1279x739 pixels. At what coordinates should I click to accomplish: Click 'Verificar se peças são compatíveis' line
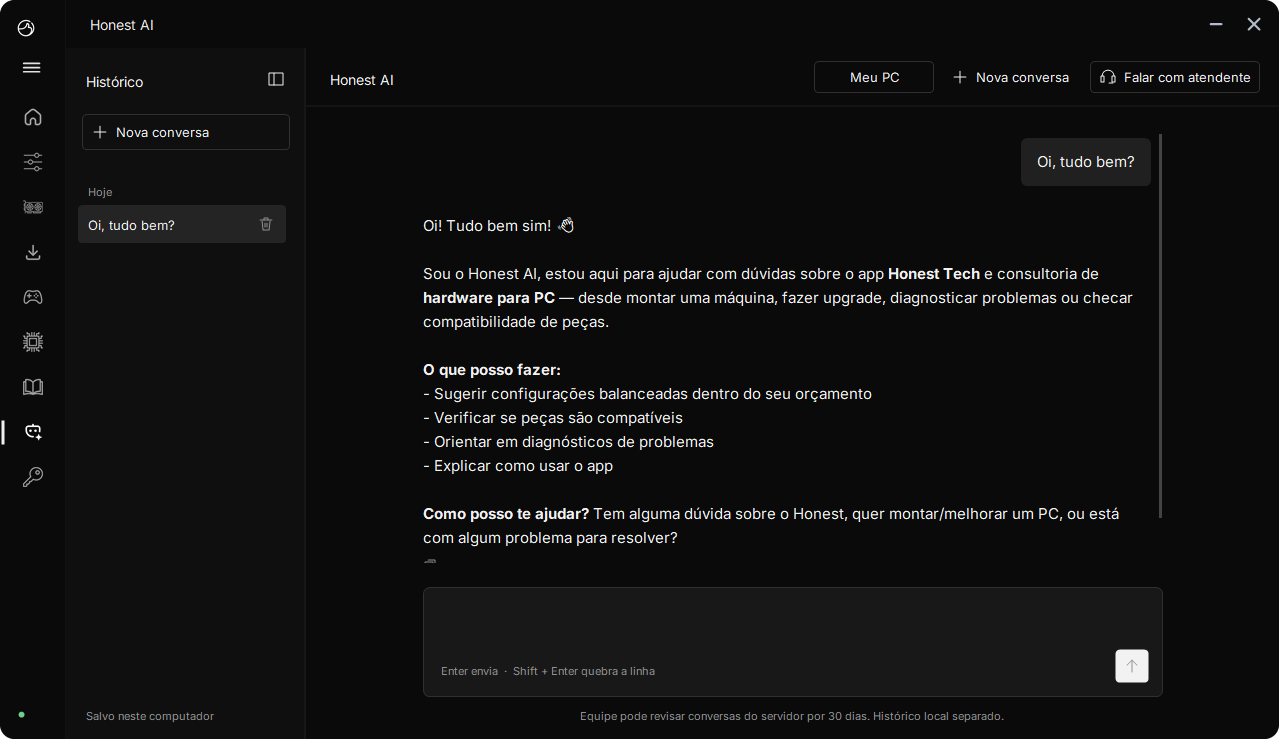tap(553, 418)
